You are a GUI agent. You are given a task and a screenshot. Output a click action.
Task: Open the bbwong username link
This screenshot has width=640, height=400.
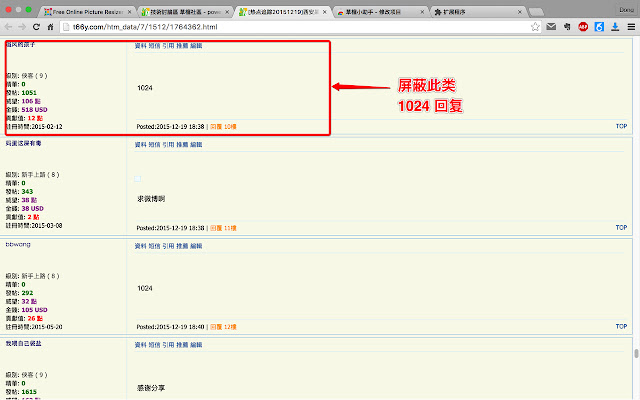coord(18,244)
